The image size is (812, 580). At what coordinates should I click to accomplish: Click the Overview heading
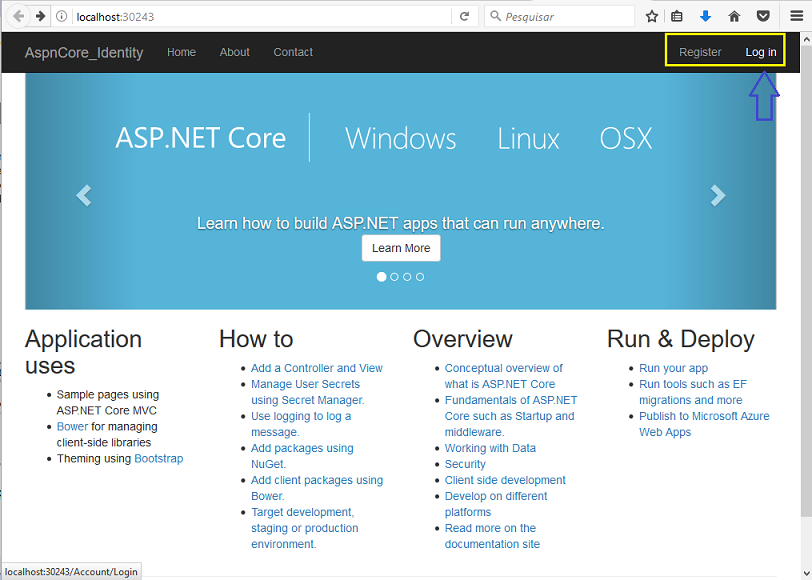pyautogui.click(x=463, y=339)
